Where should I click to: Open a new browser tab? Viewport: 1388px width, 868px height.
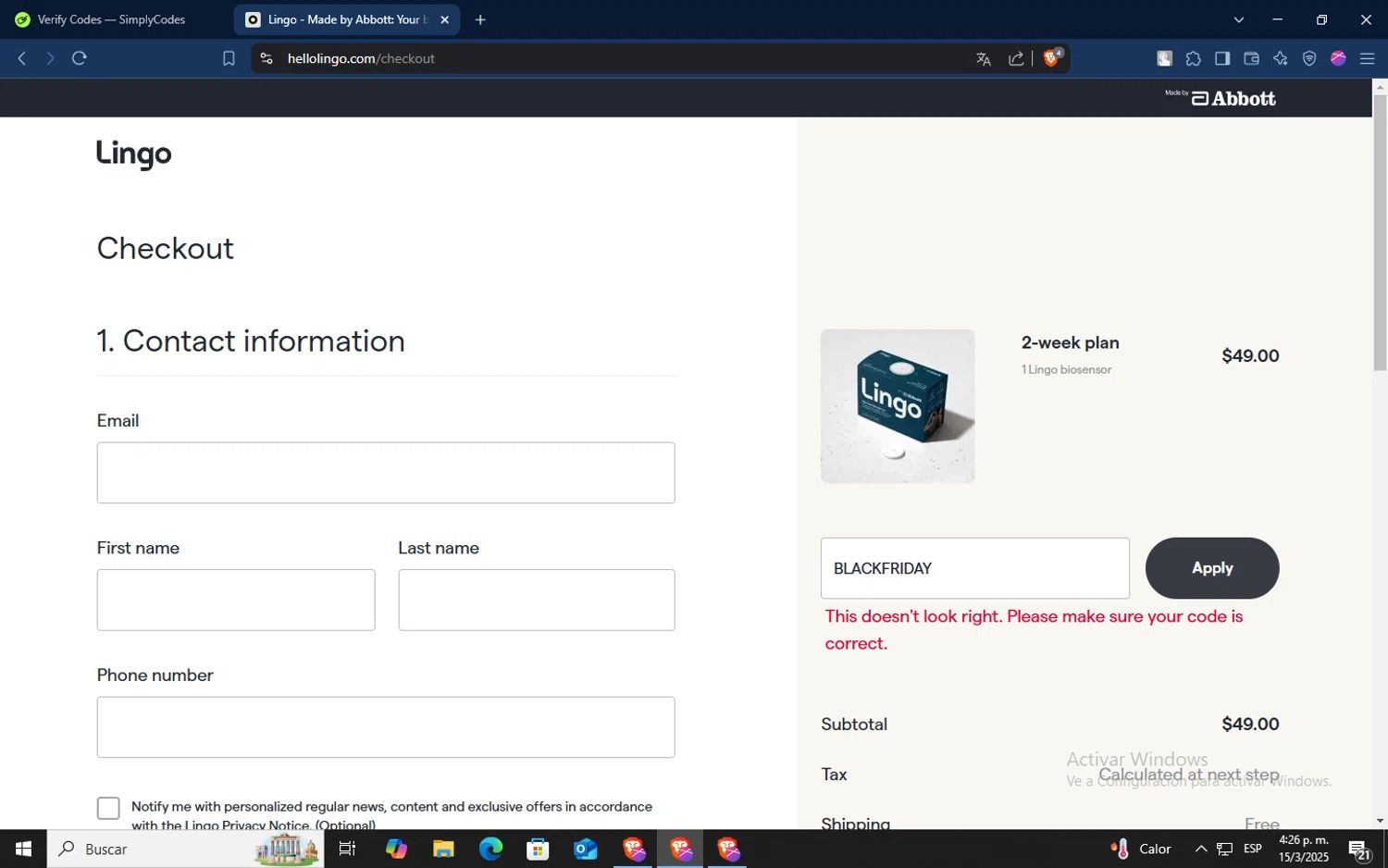[x=480, y=19]
